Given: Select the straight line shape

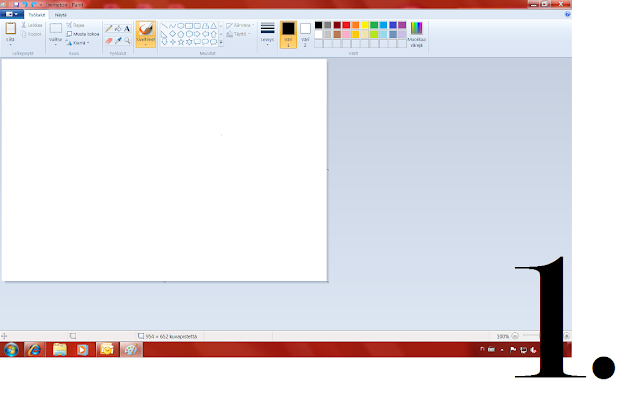Looking at the screenshot, I should [164, 26].
